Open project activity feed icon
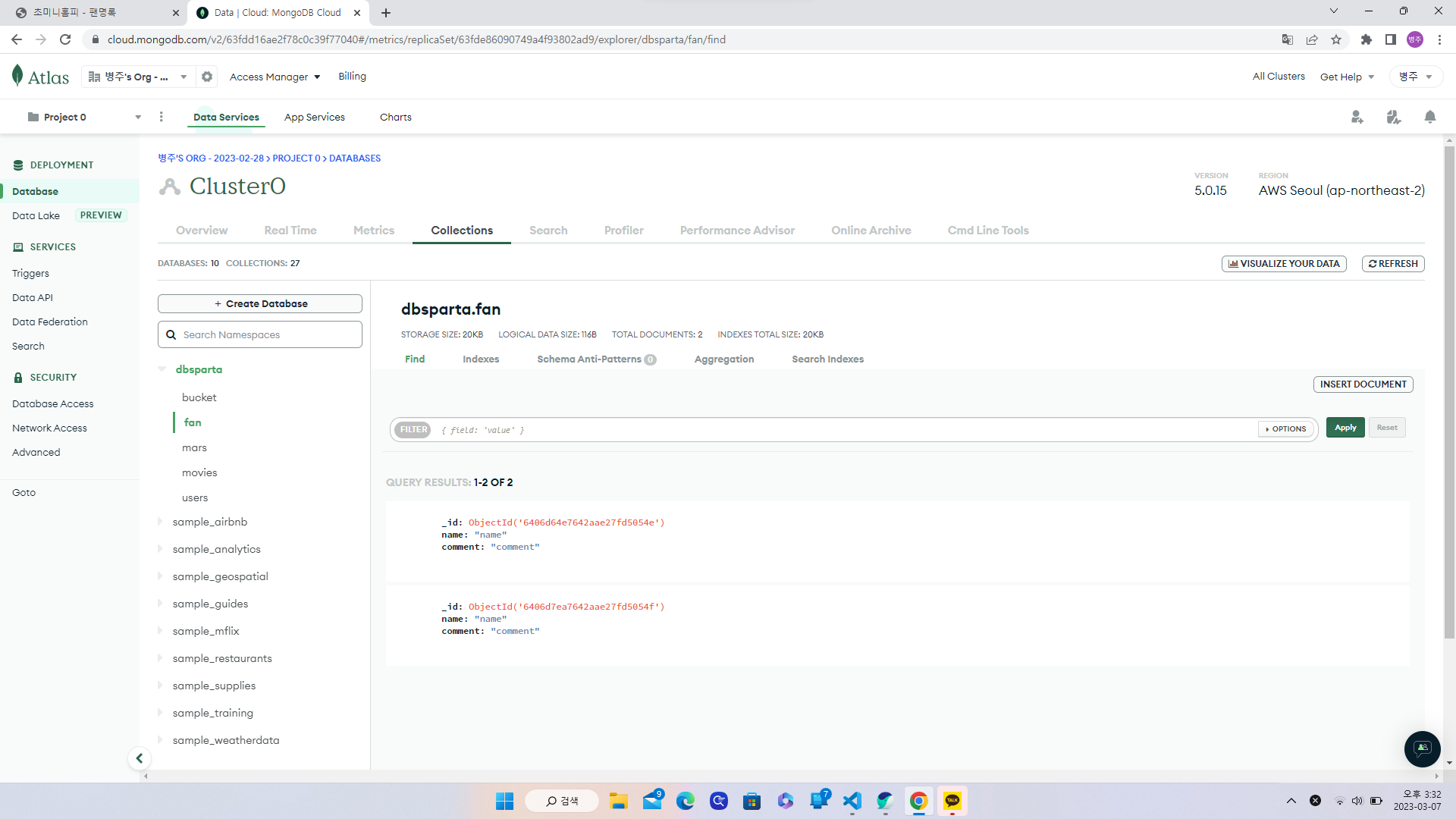 pyautogui.click(x=1394, y=117)
